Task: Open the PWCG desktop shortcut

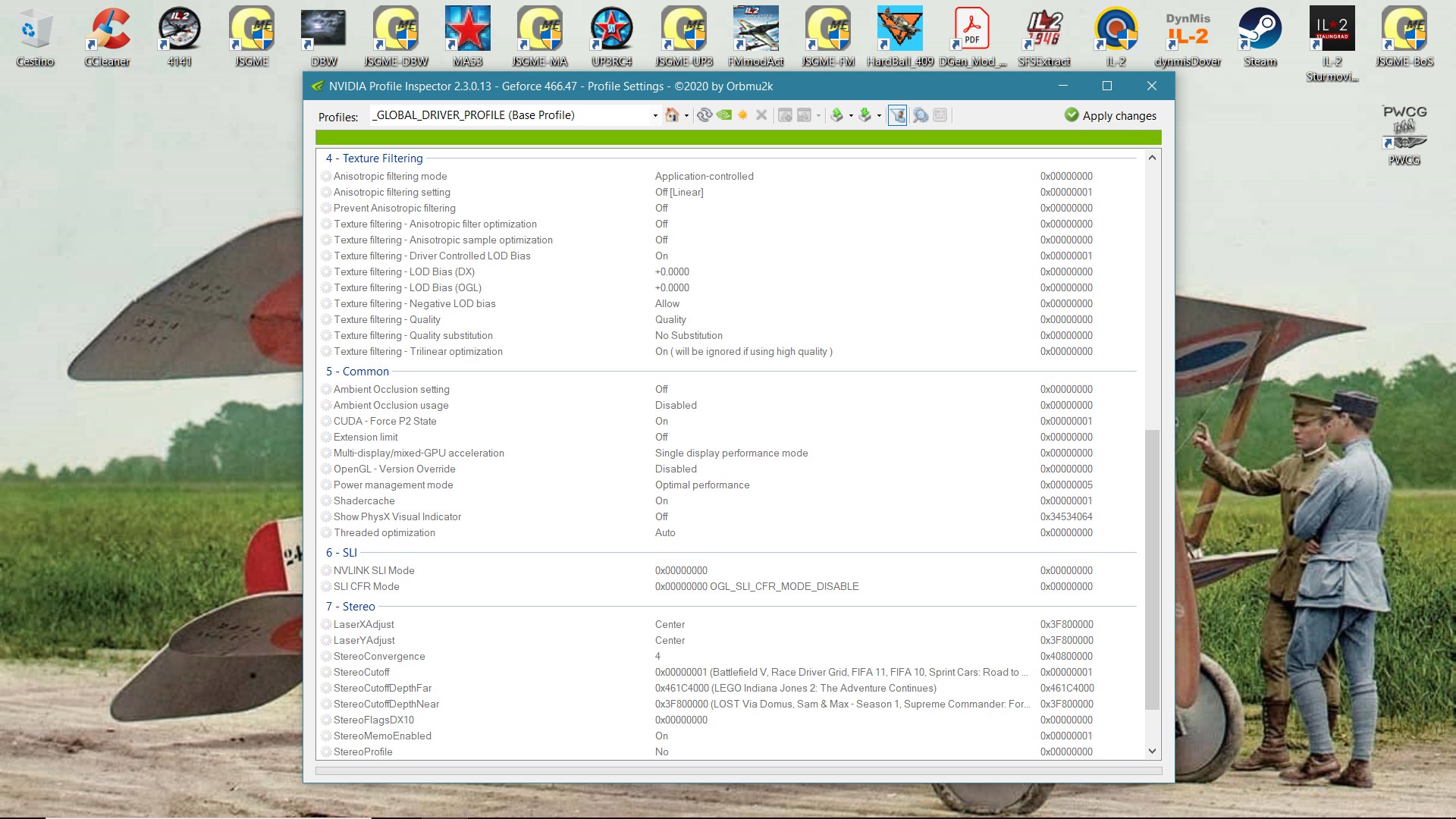Action: [x=1404, y=135]
